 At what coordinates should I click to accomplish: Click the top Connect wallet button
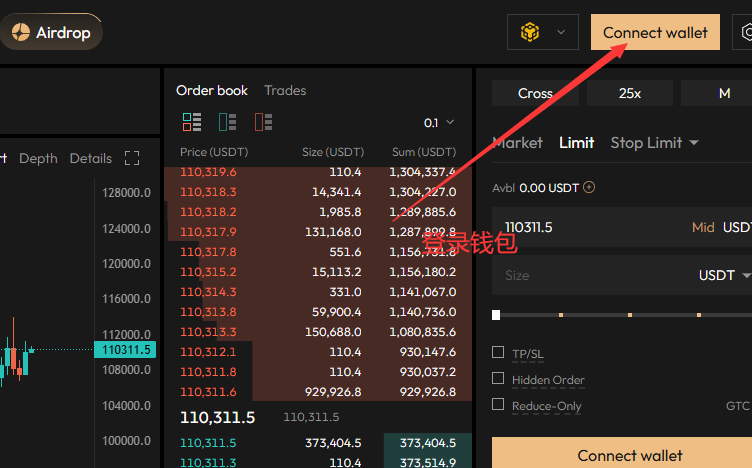(655, 32)
